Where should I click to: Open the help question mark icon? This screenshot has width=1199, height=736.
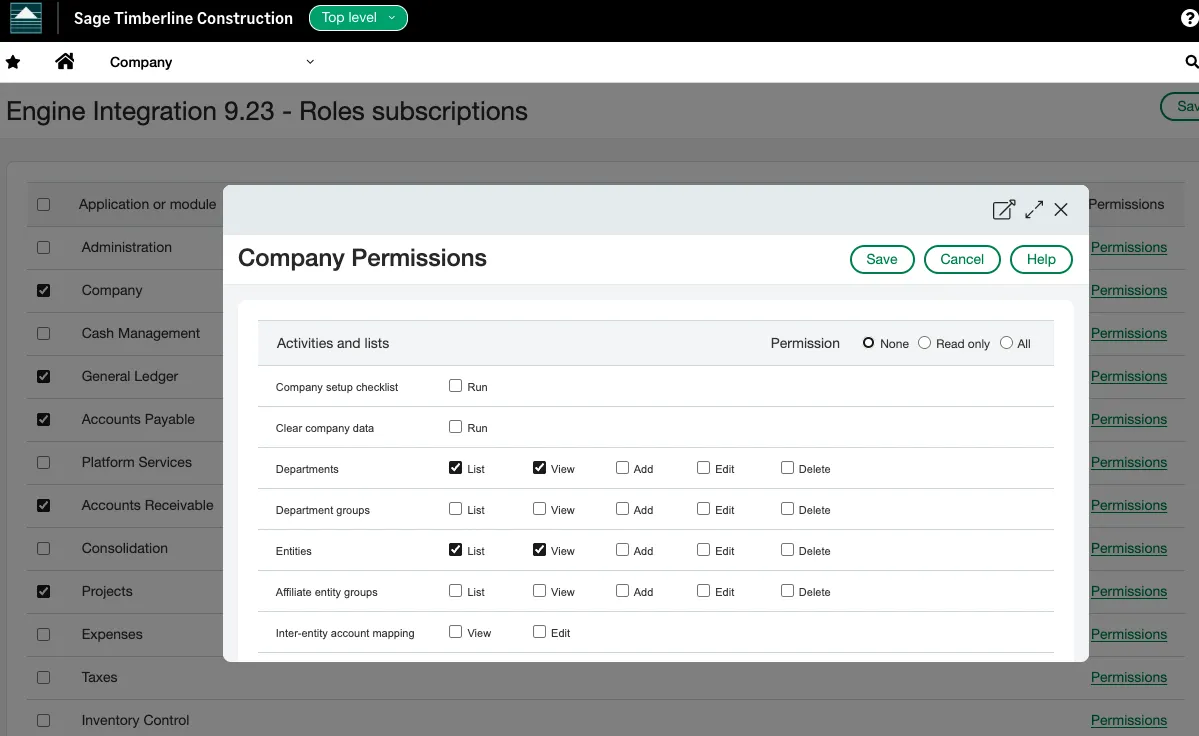click(x=1190, y=18)
